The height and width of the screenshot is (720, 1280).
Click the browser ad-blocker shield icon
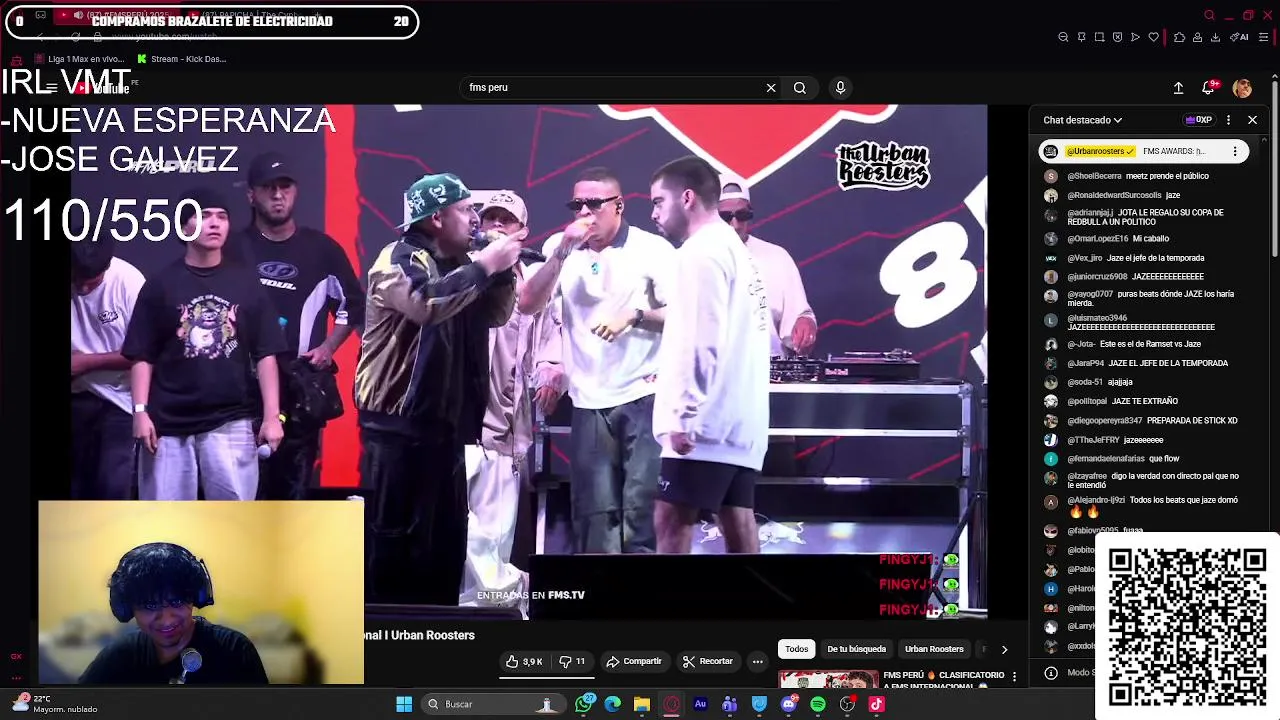(1117, 37)
